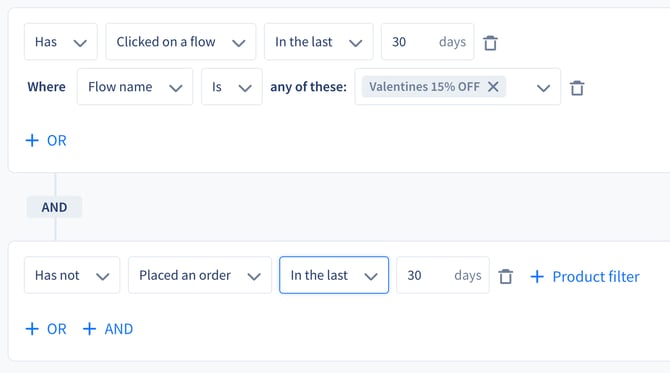Delete the Flow name filter row
Viewport: 670px width, 373px height.
click(577, 88)
